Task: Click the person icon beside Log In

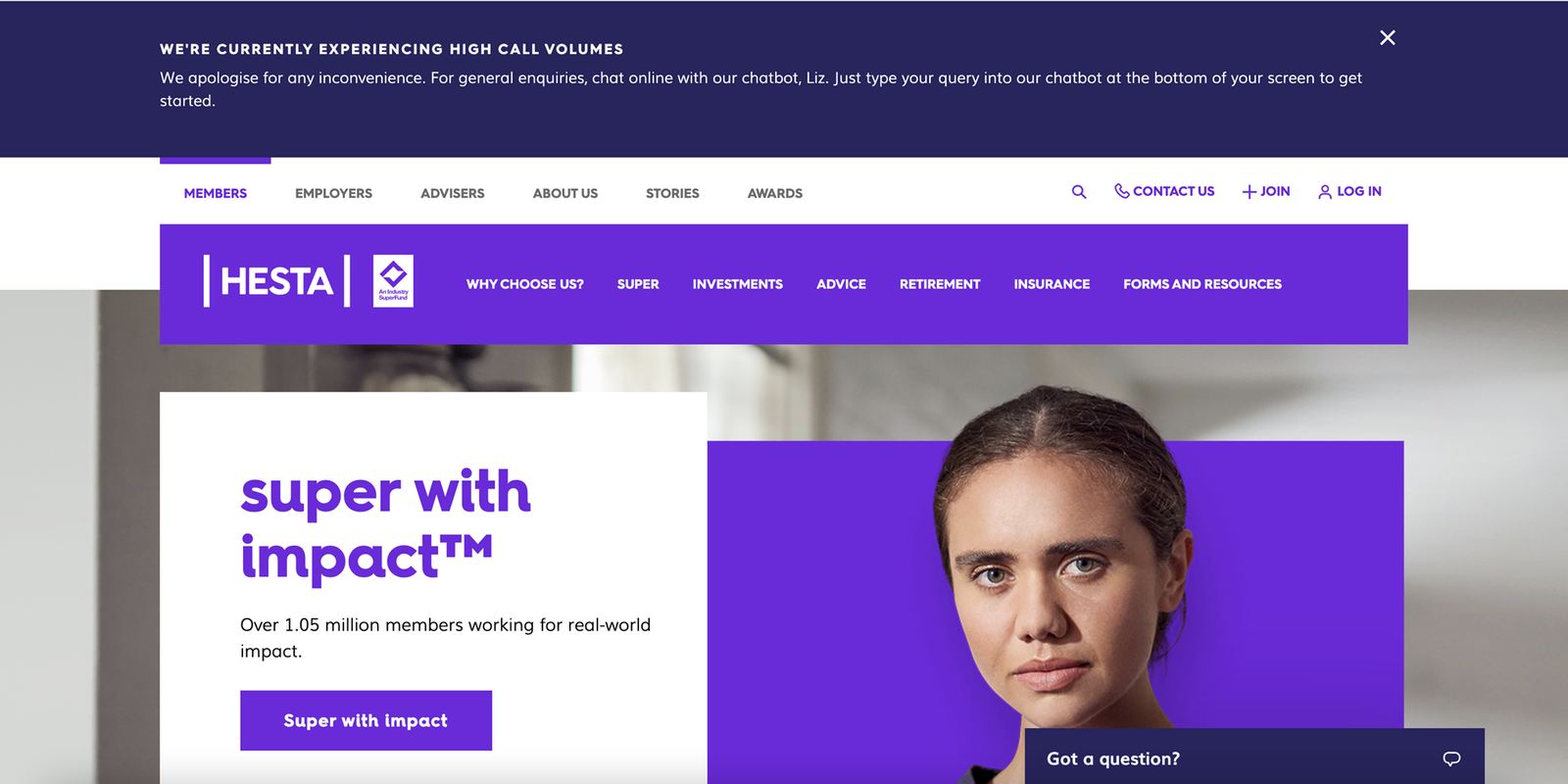Action: tap(1325, 192)
